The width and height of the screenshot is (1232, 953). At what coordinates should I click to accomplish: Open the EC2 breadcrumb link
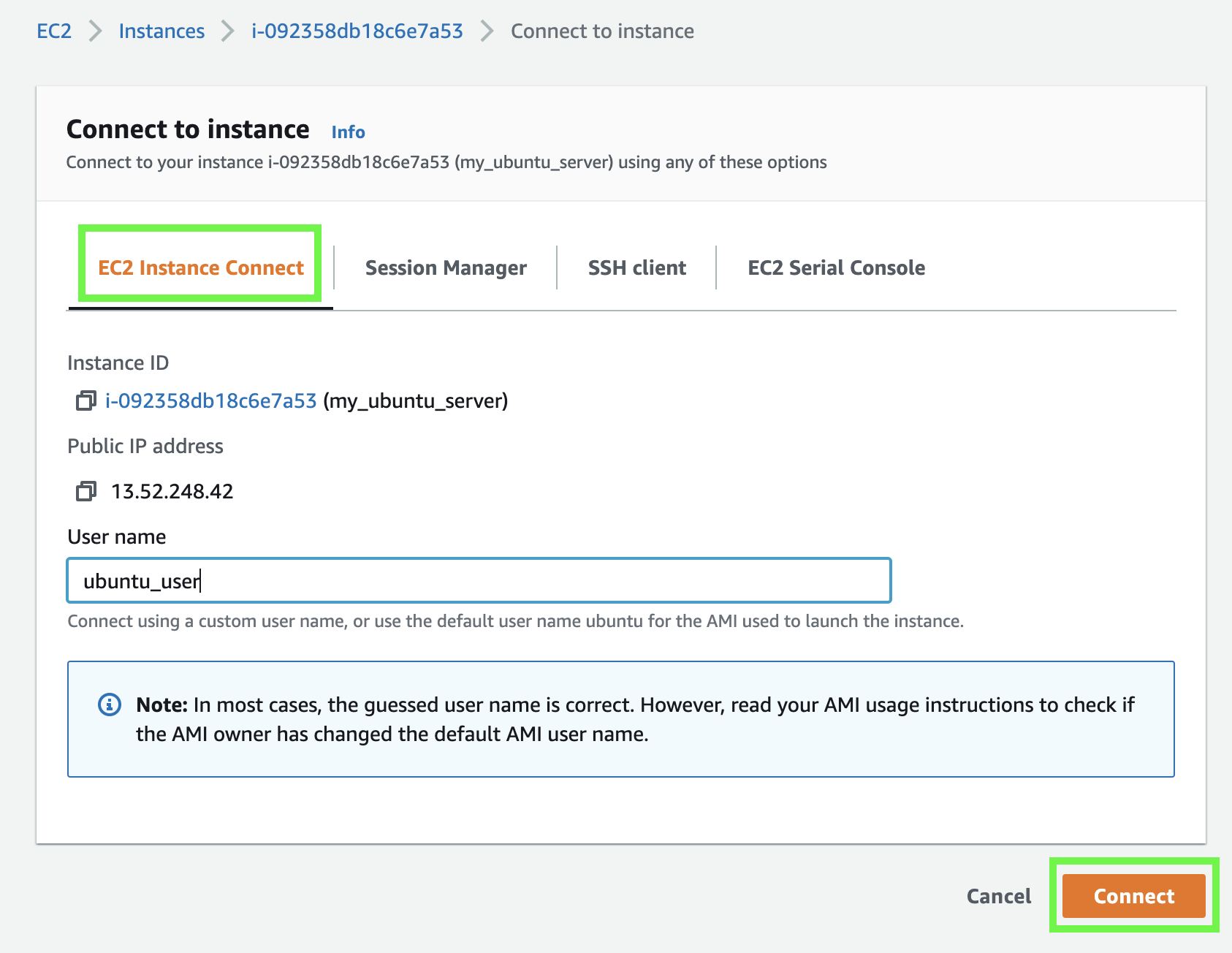coord(53,31)
